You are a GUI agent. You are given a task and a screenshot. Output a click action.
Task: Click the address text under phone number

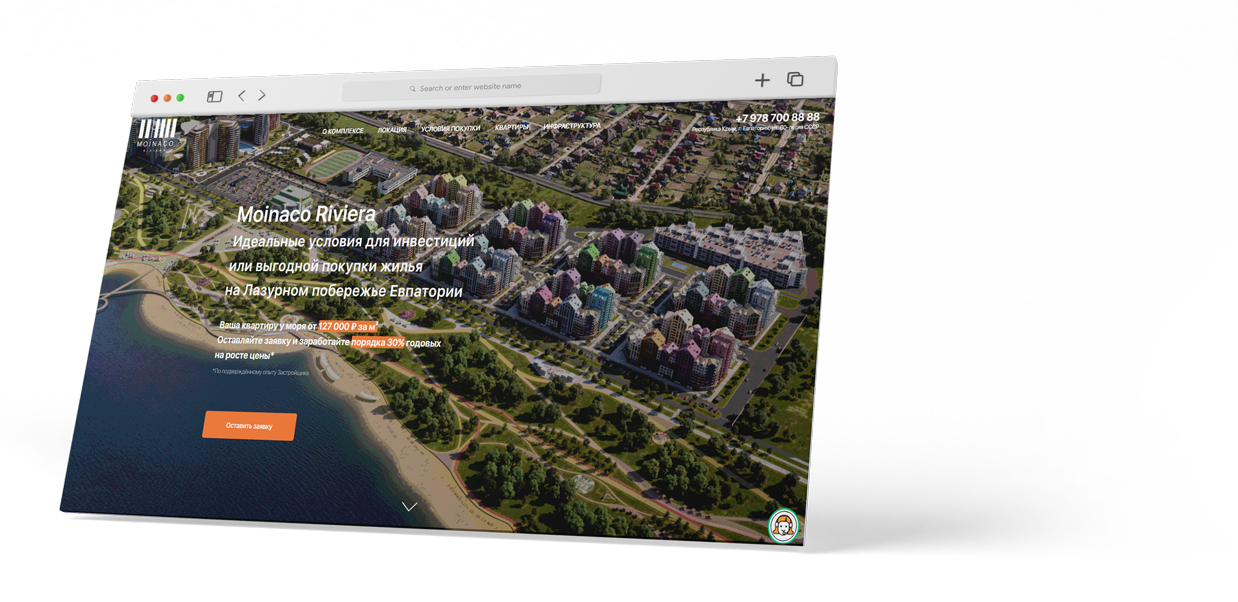[755, 128]
